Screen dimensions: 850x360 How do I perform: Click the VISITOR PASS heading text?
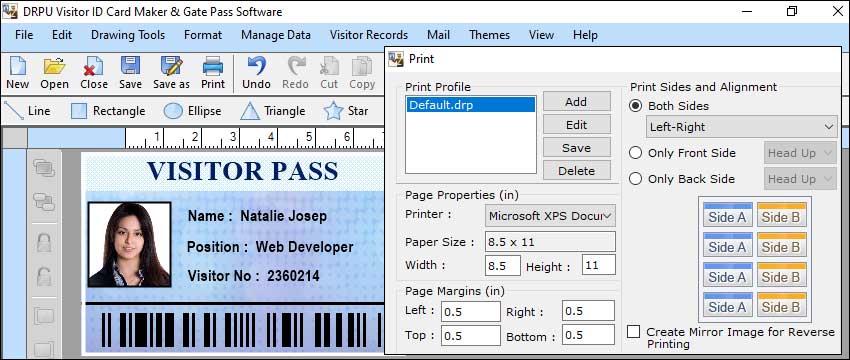pyautogui.click(x=242, y=171)
